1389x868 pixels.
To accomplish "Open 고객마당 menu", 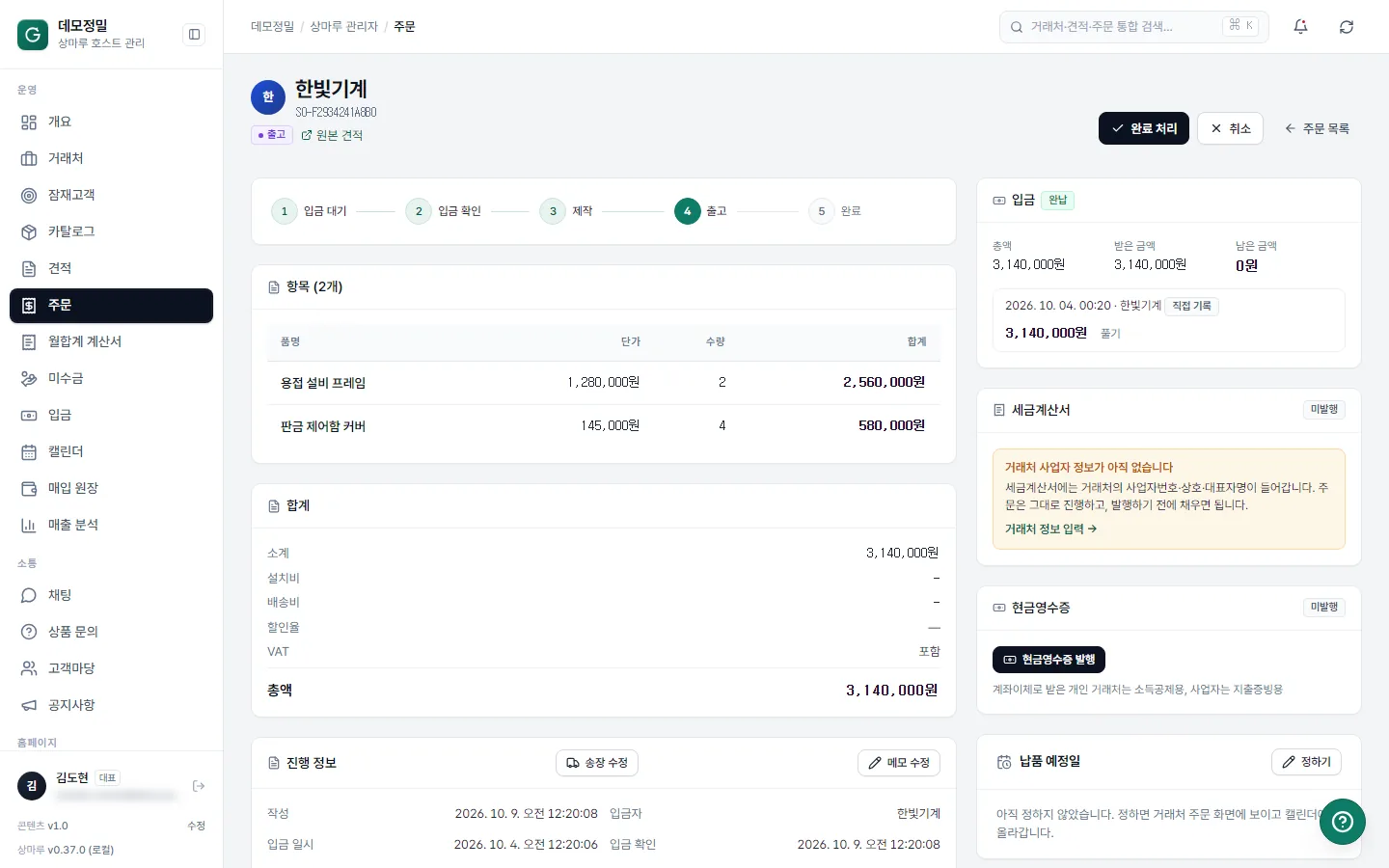I will (111, 668).
